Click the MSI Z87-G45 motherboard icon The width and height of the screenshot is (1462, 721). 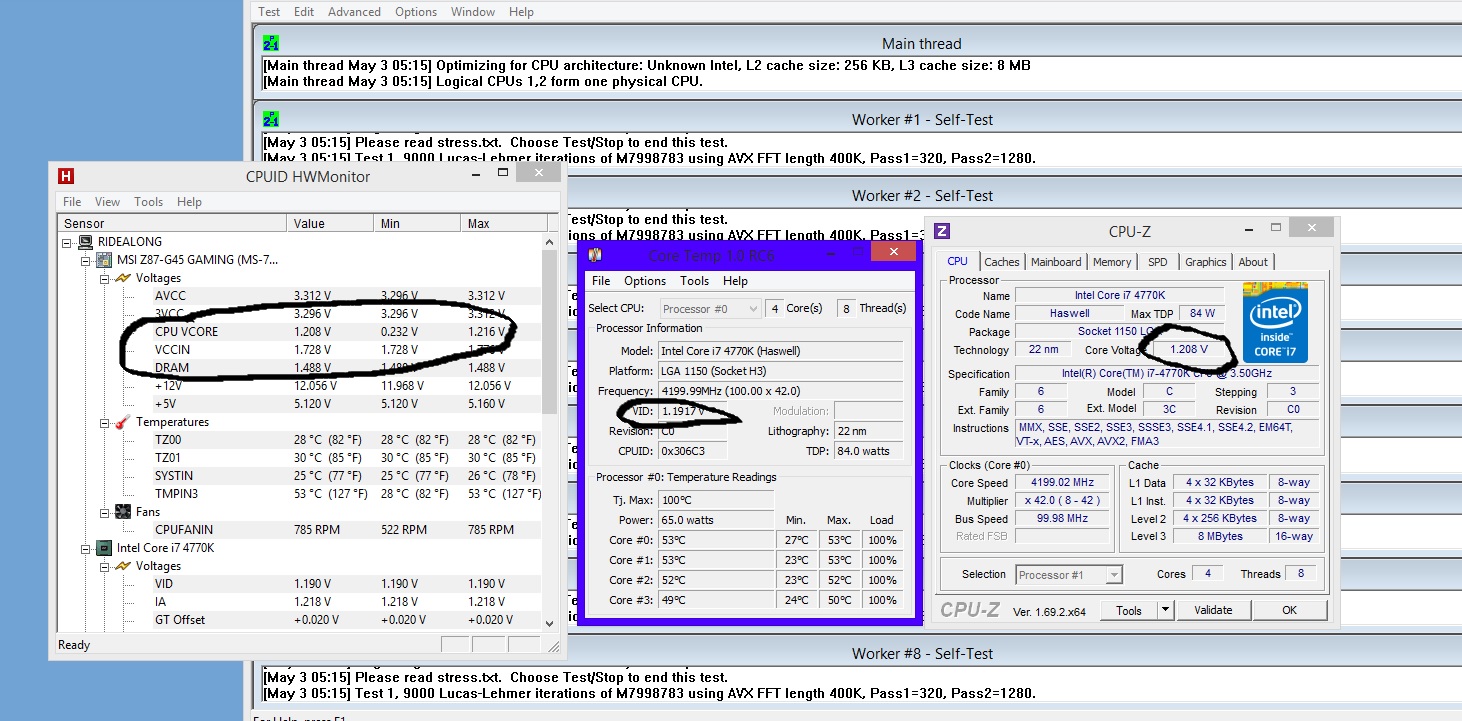(x=103, y=260)
